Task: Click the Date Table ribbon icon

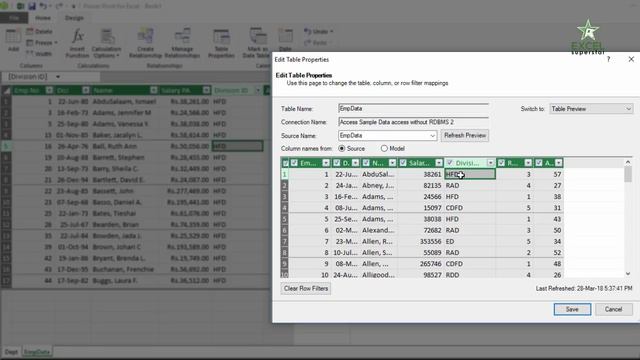Action: point(285,40)
